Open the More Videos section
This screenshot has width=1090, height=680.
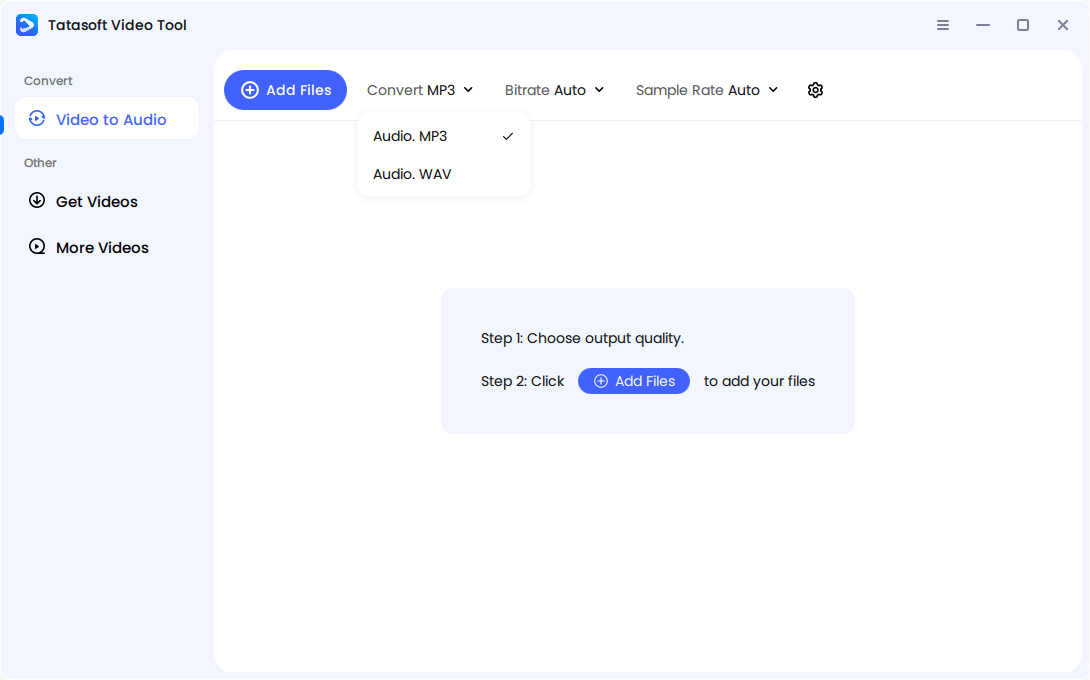[x=102, y=247]
